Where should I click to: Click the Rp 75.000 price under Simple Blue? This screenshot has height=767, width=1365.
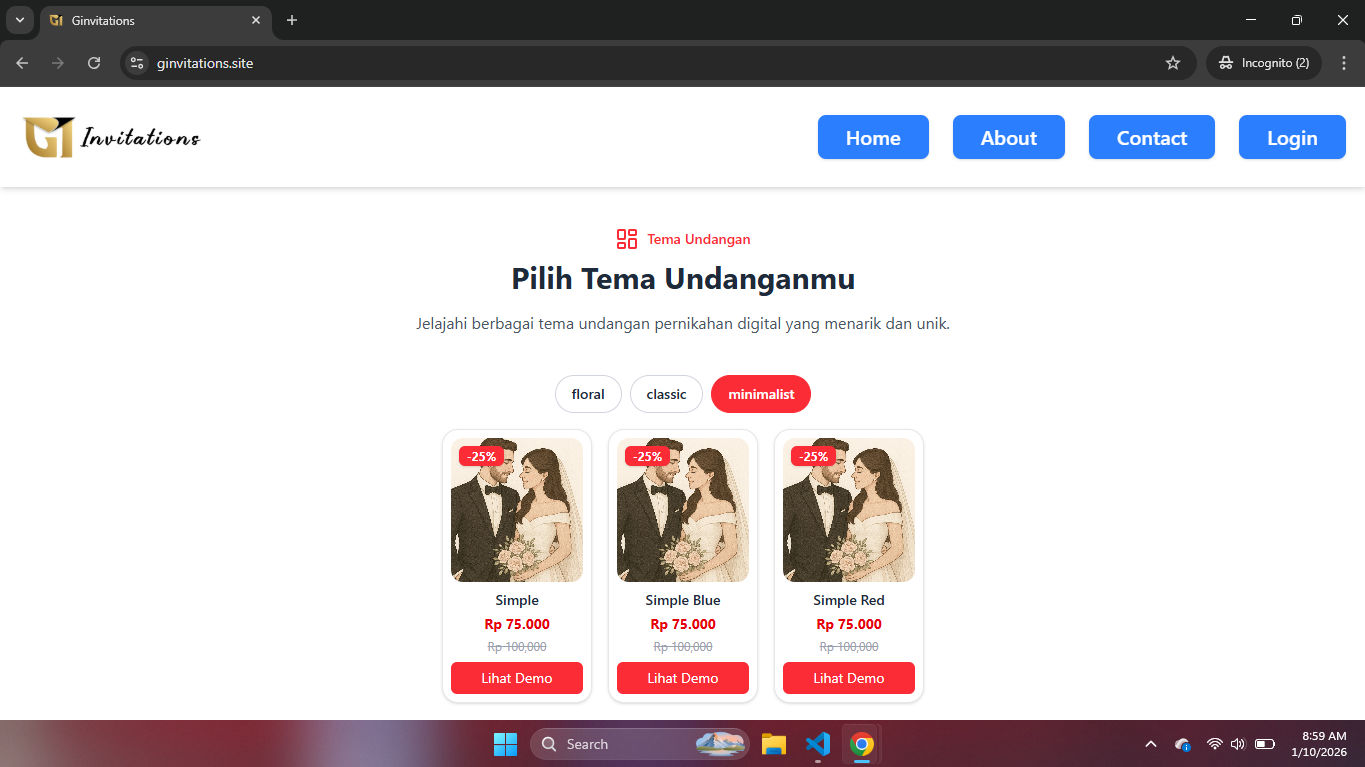[683, 624]
